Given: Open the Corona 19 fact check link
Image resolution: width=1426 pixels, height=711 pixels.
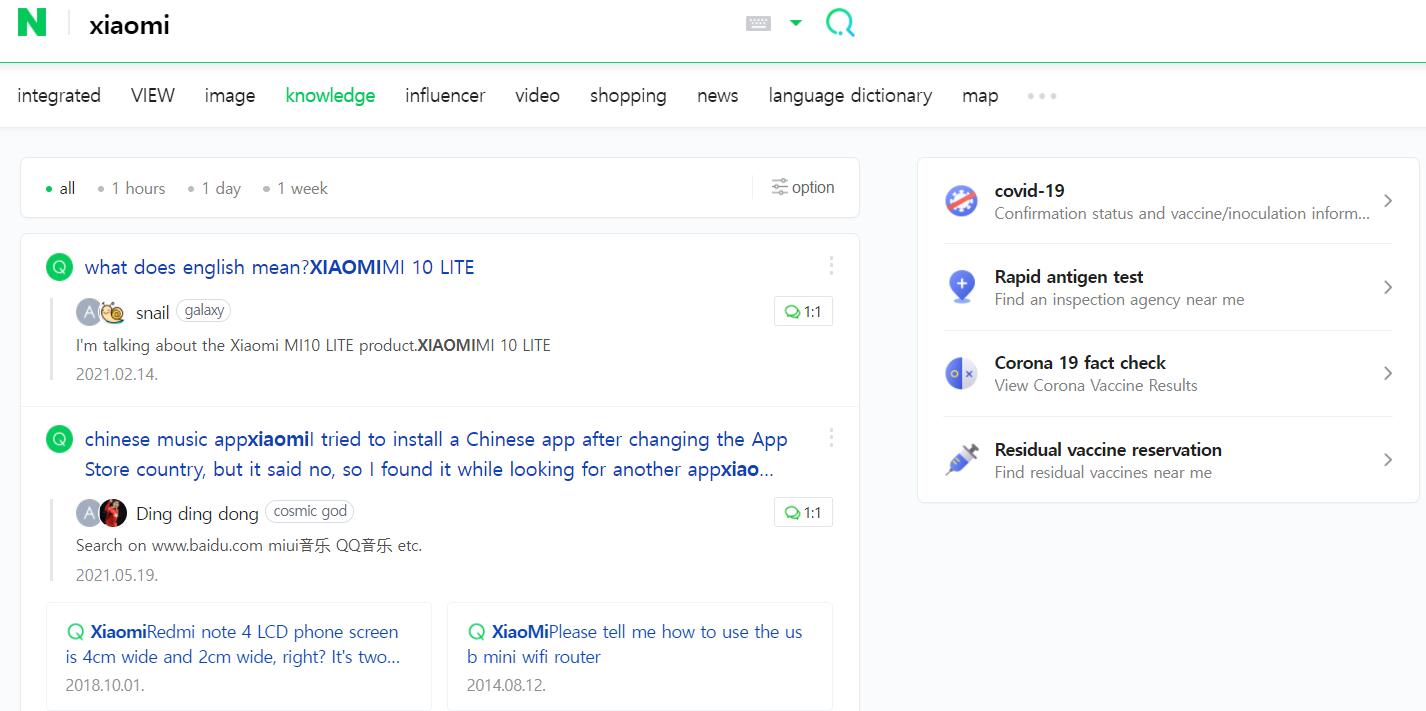Looking at the screenshot, I should pyautogui.click(x=1096, y=373).
